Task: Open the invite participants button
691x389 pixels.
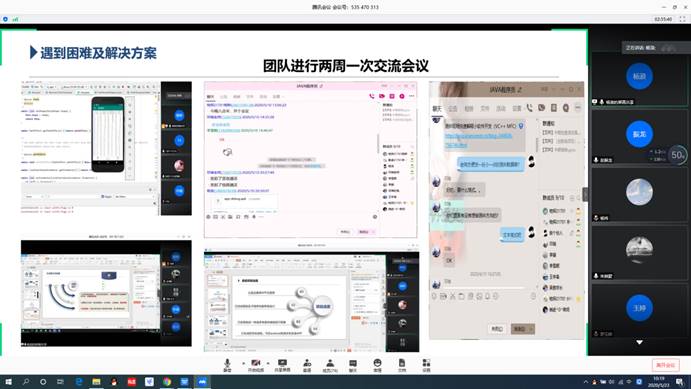Action: (307, 365)
